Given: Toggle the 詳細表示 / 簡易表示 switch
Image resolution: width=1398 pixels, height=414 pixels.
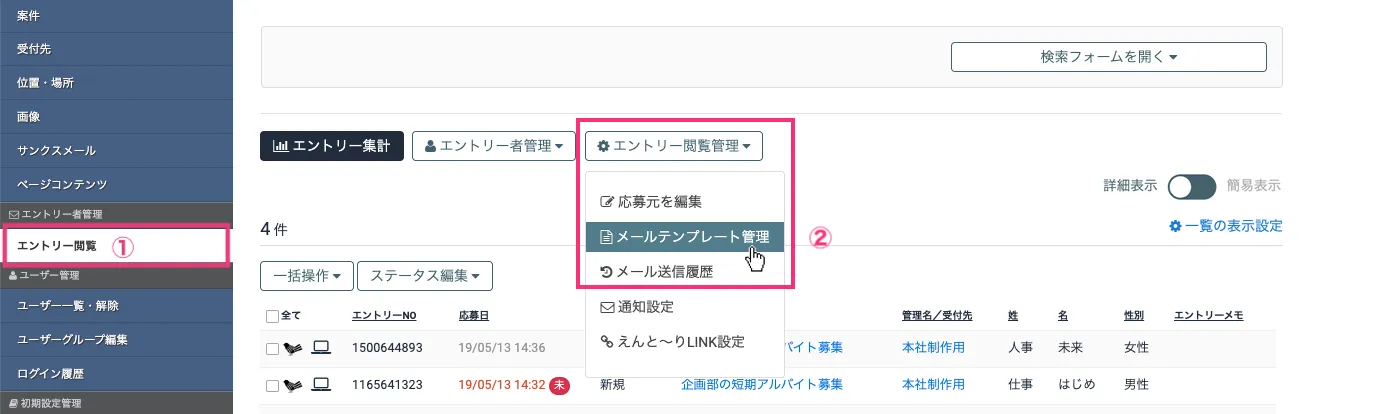Looking at the screenshot, I should pos(1192,186).
